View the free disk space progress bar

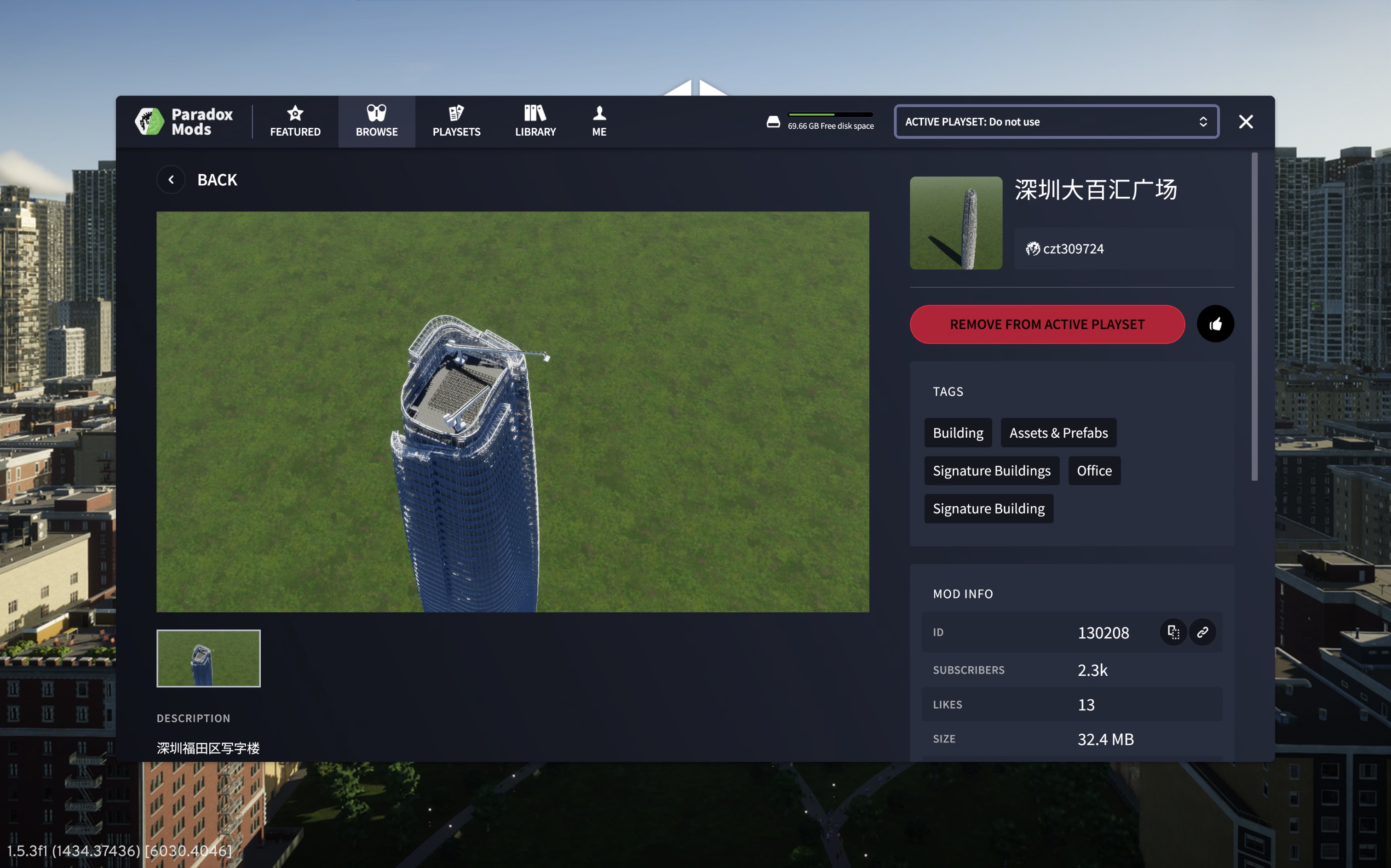830,114
